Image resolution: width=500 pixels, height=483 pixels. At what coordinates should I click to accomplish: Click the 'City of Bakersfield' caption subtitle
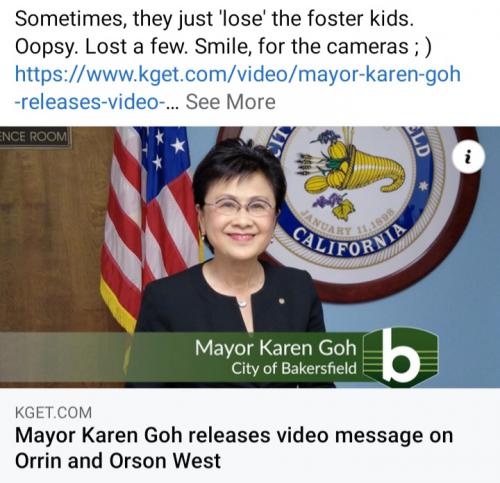pos(294,369)
